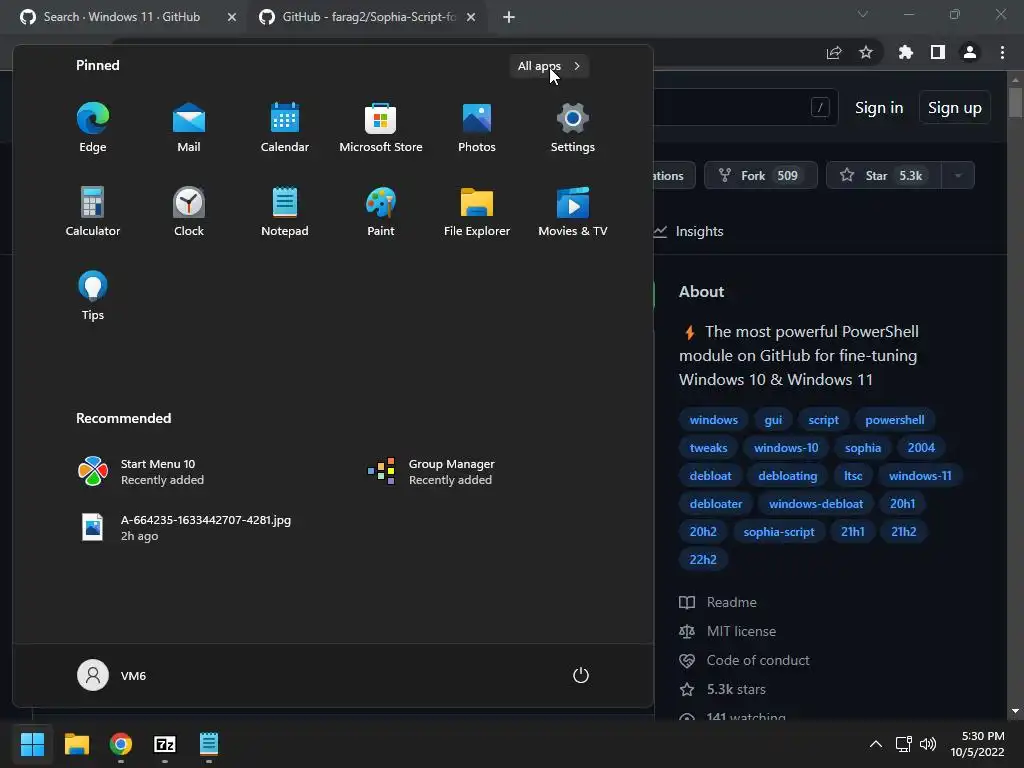Image resolution: width=1024 pixels, height=768 pixels.
Task: Open Microsoft Store
Action: [381, 127]
